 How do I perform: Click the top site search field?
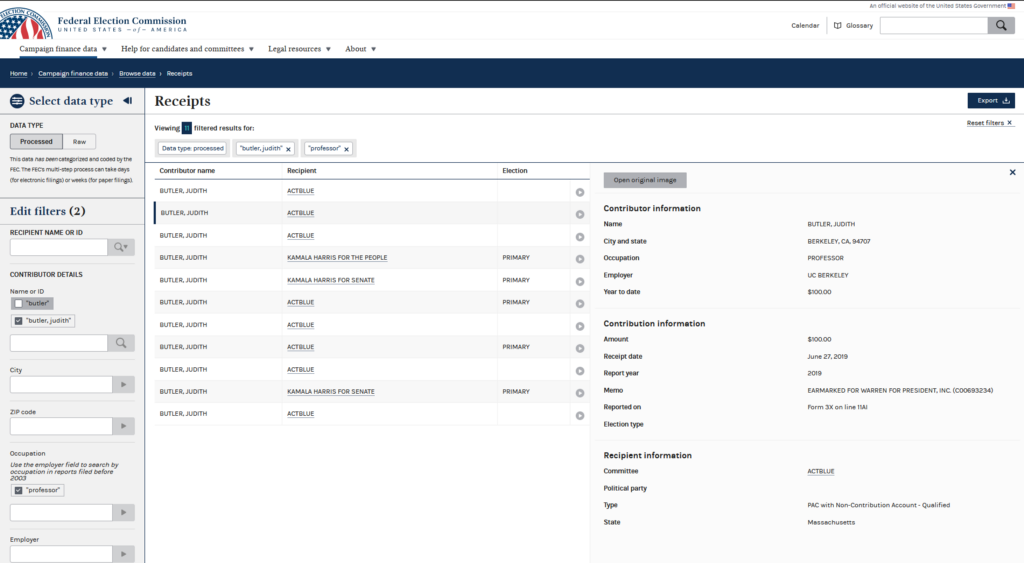point(934,25)
